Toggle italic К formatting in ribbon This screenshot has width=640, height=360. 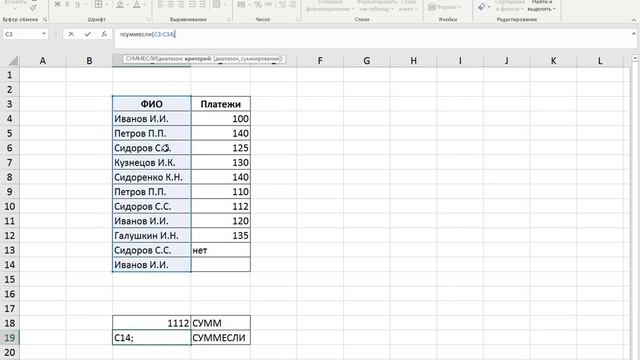coord(67,4)
